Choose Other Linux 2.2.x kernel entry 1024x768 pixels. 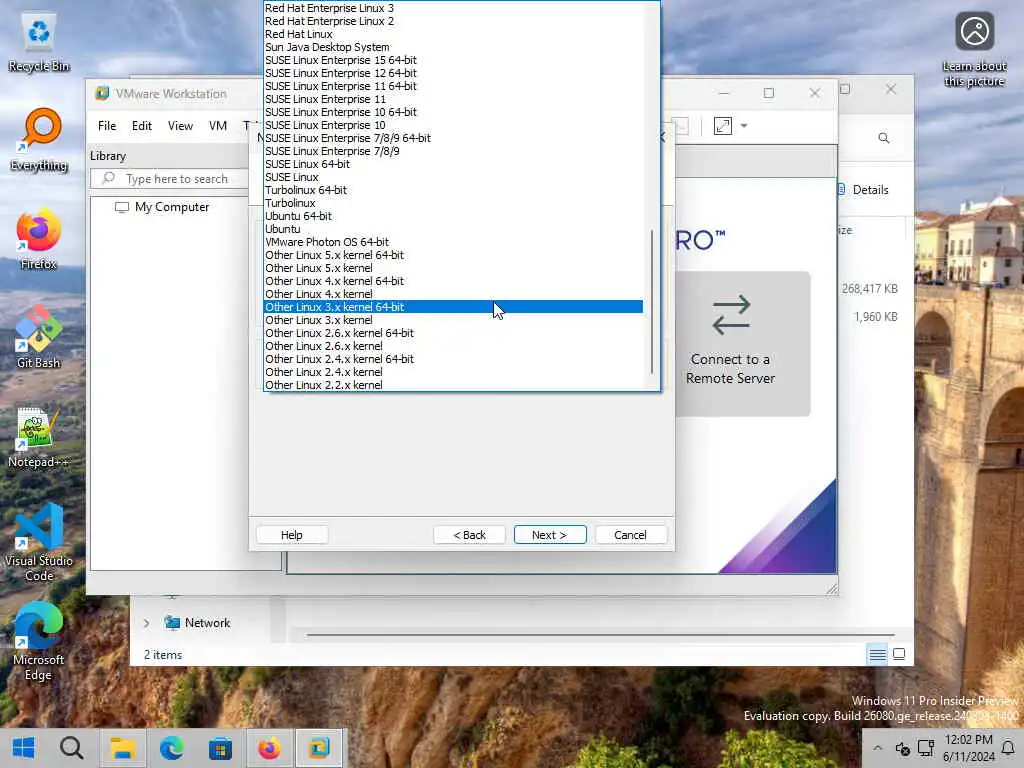(x=453, y=385)
